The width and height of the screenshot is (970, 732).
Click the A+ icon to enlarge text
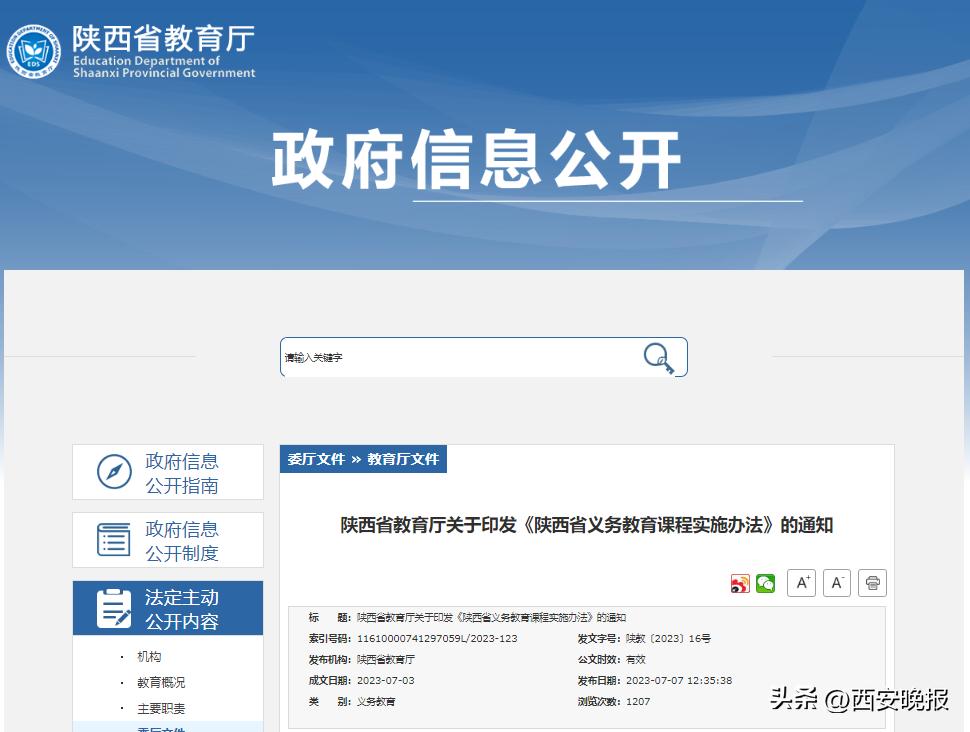point(801,582)
